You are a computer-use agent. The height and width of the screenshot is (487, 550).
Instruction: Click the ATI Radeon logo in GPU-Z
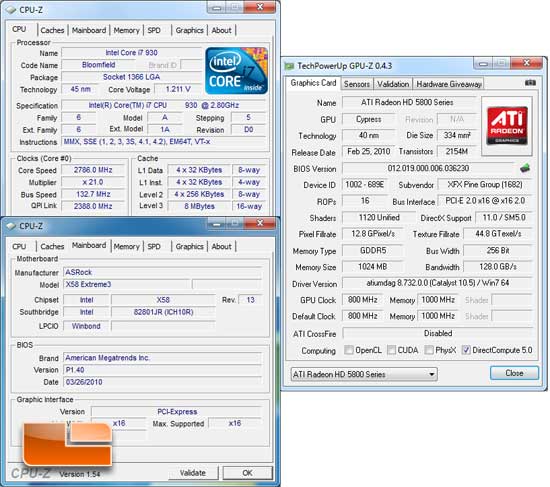tap(507, 126)
